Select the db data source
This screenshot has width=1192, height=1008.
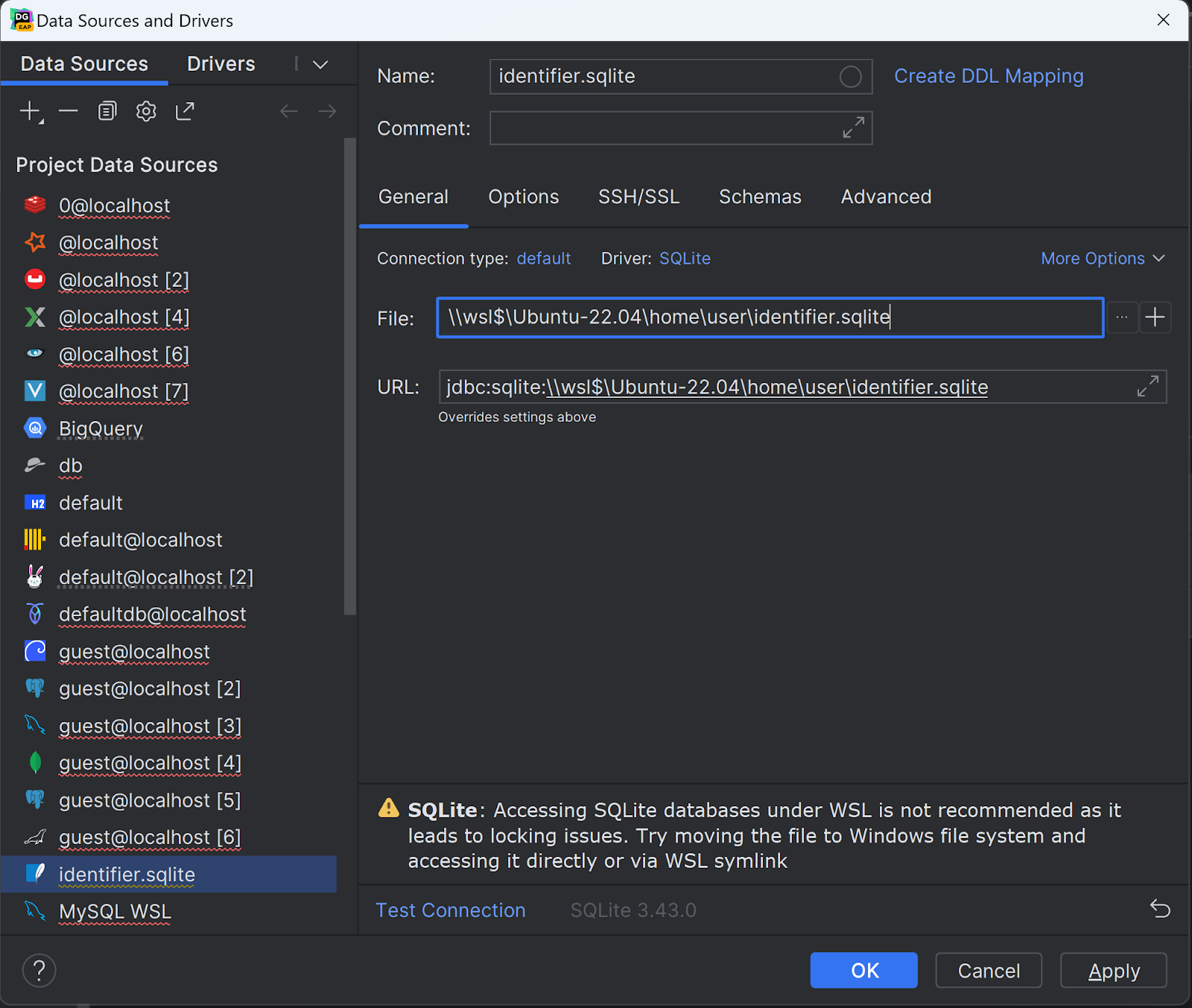168,466
